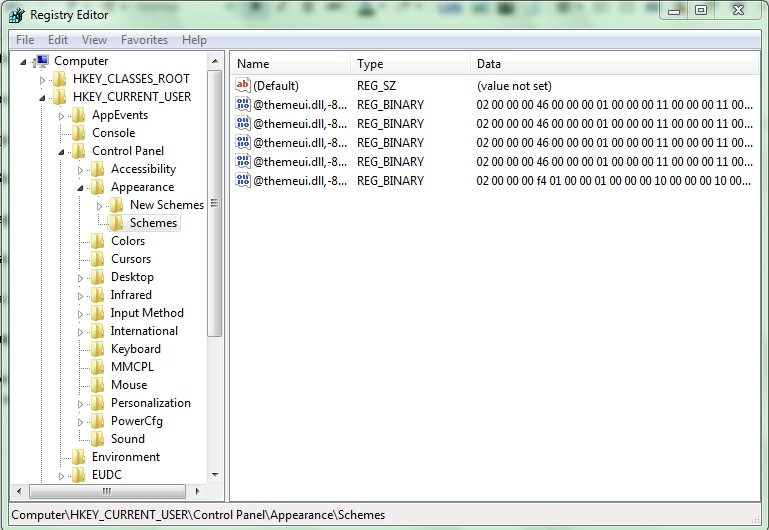The height and width of the screenshot is (530, 769).
Task: Click the Mouse folder icon
Action: click(x=98, y=385)
